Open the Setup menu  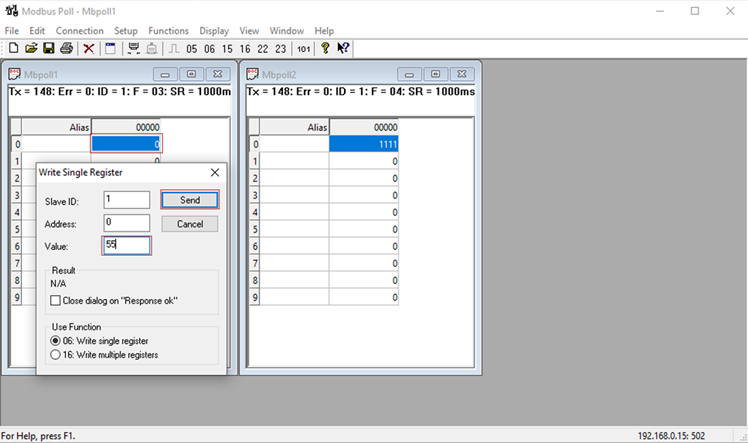pos(126,31)
